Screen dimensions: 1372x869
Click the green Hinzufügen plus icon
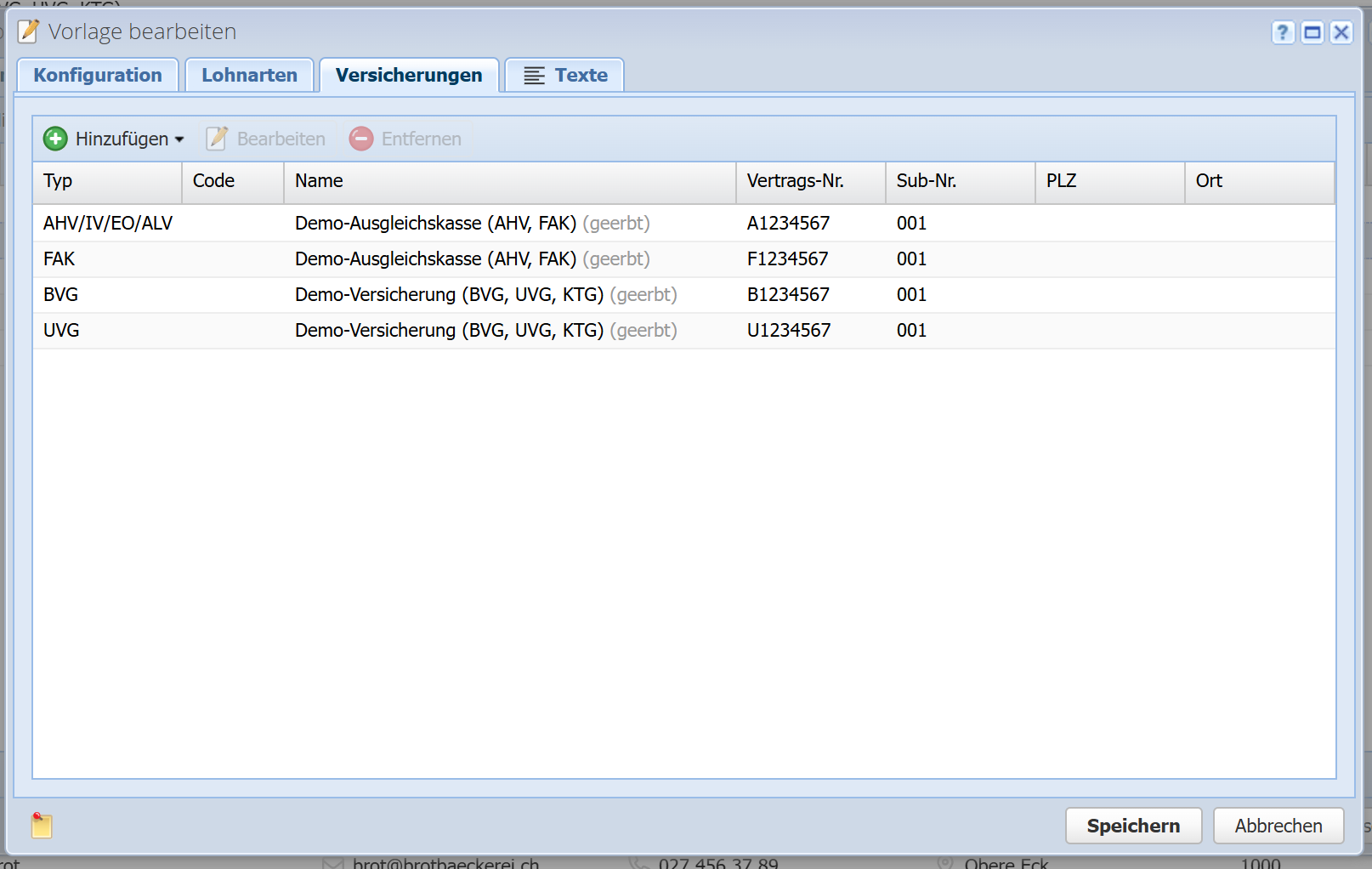(x=55, y=139)
